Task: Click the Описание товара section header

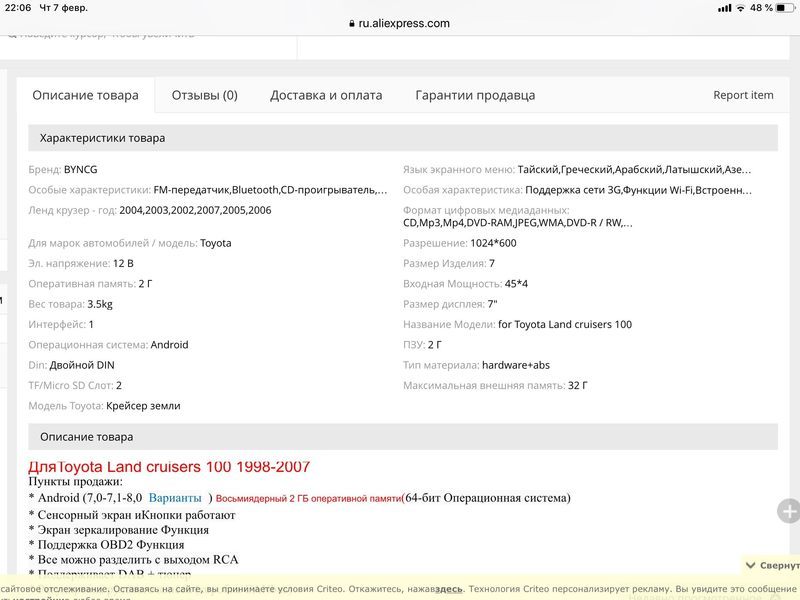Action: tap(403, 437)
